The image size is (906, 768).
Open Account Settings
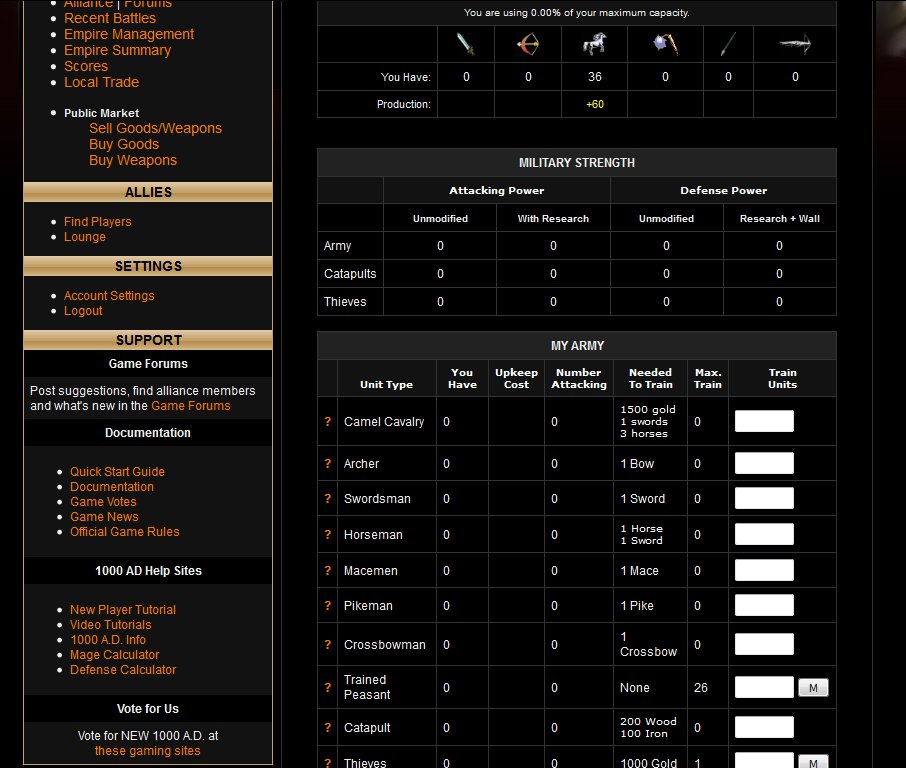(x=109, y=296)
